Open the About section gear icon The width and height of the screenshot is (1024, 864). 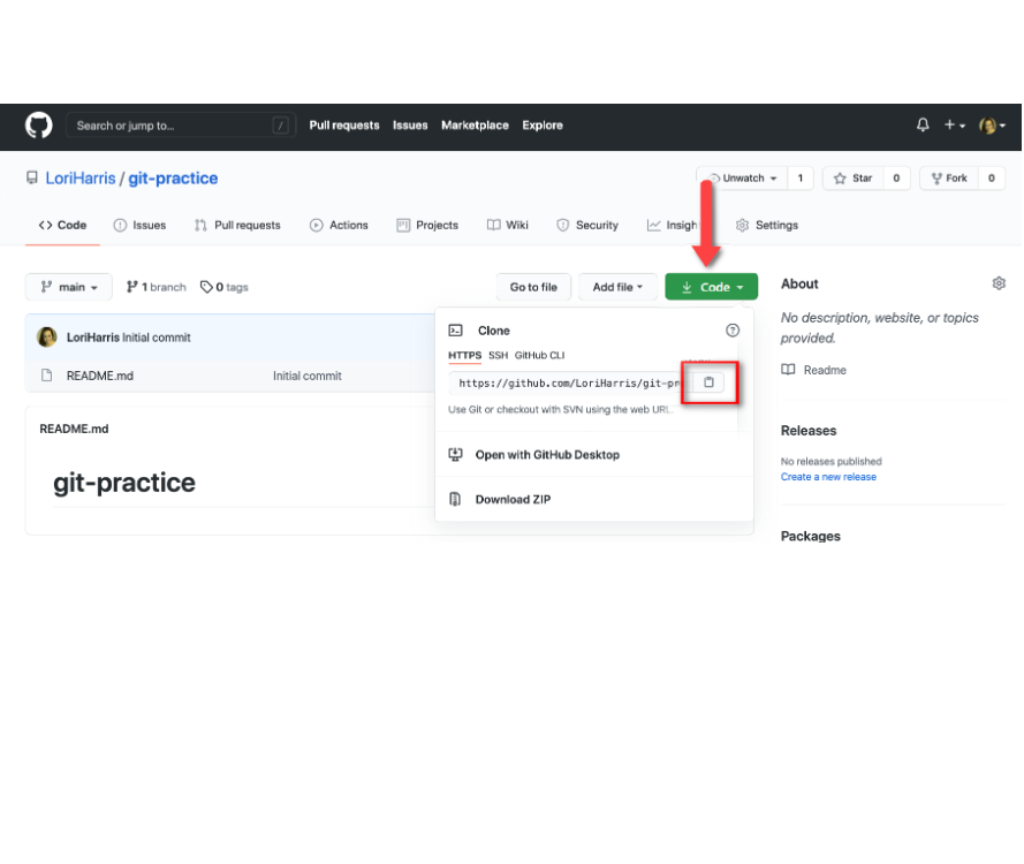(998, 284)
